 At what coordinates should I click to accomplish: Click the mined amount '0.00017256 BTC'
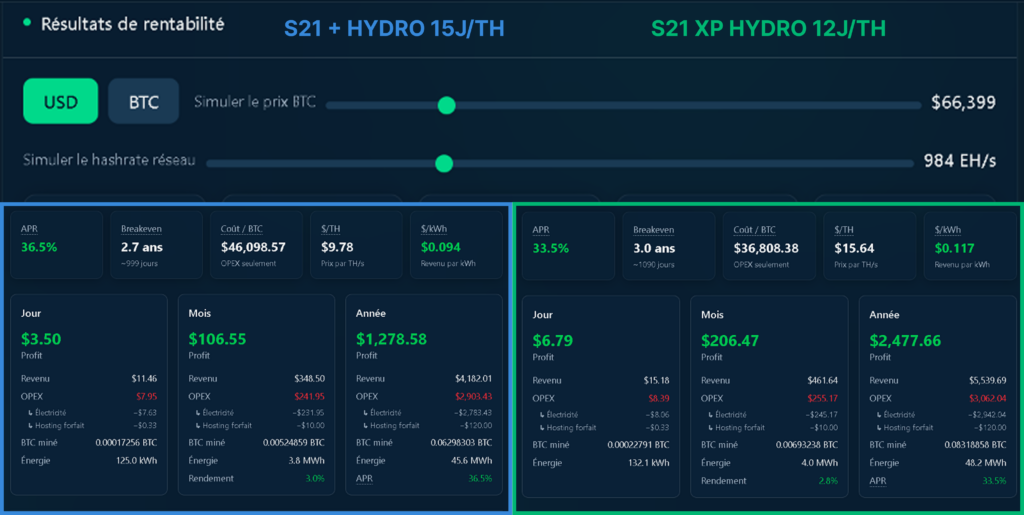[x=126, y=443]
